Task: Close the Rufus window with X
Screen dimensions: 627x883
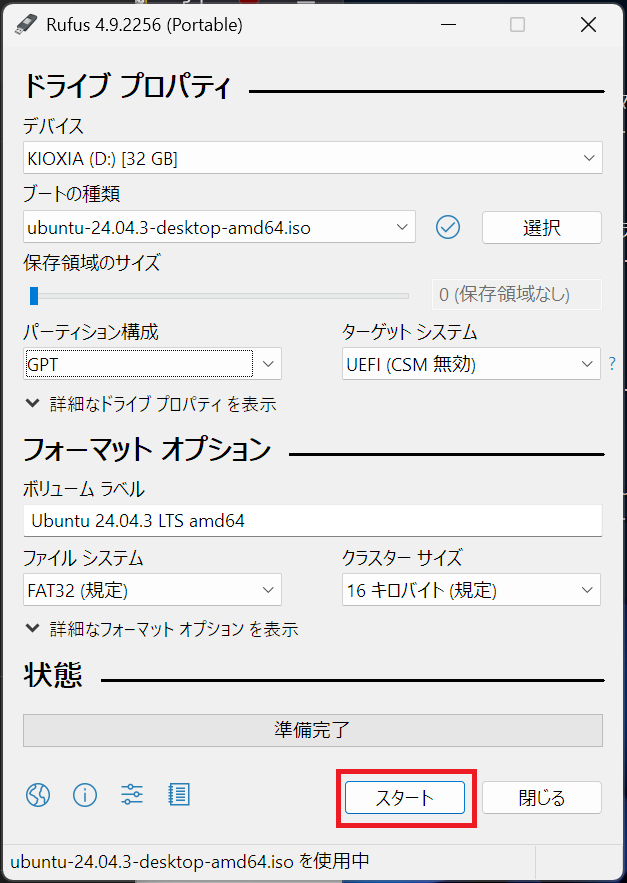Action: click(588, 25)
